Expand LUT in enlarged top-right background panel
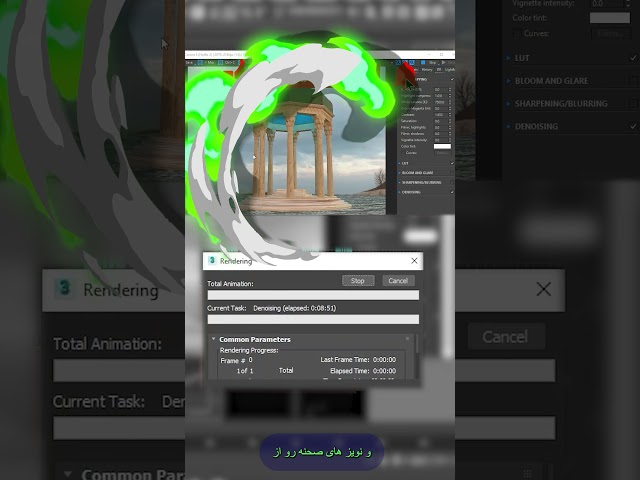The width and height of the screenshot is (640, 480). coord(509,58)
